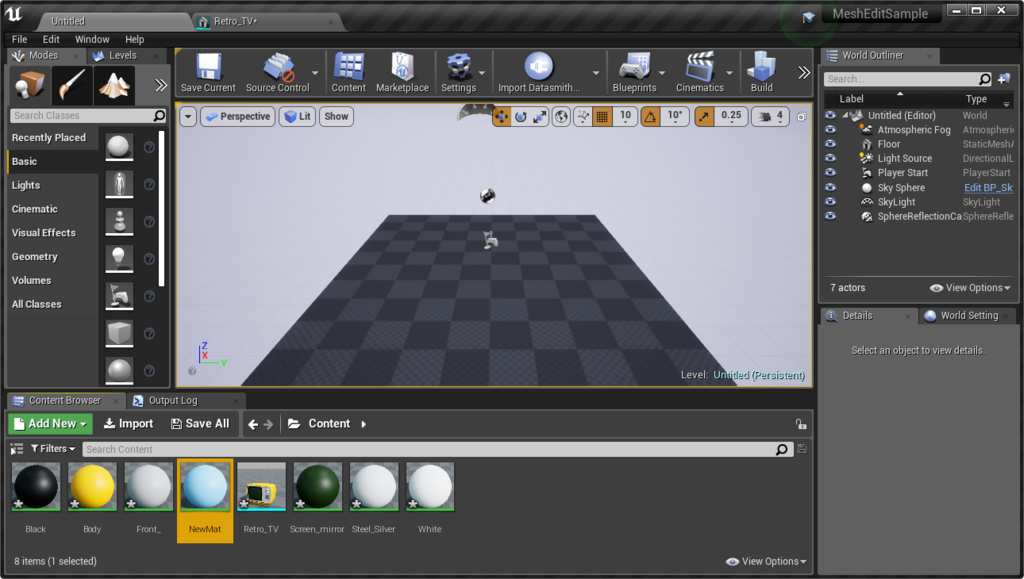Switch to the Output Log tab
1024x579 pixels.
(x=172, y=400)
